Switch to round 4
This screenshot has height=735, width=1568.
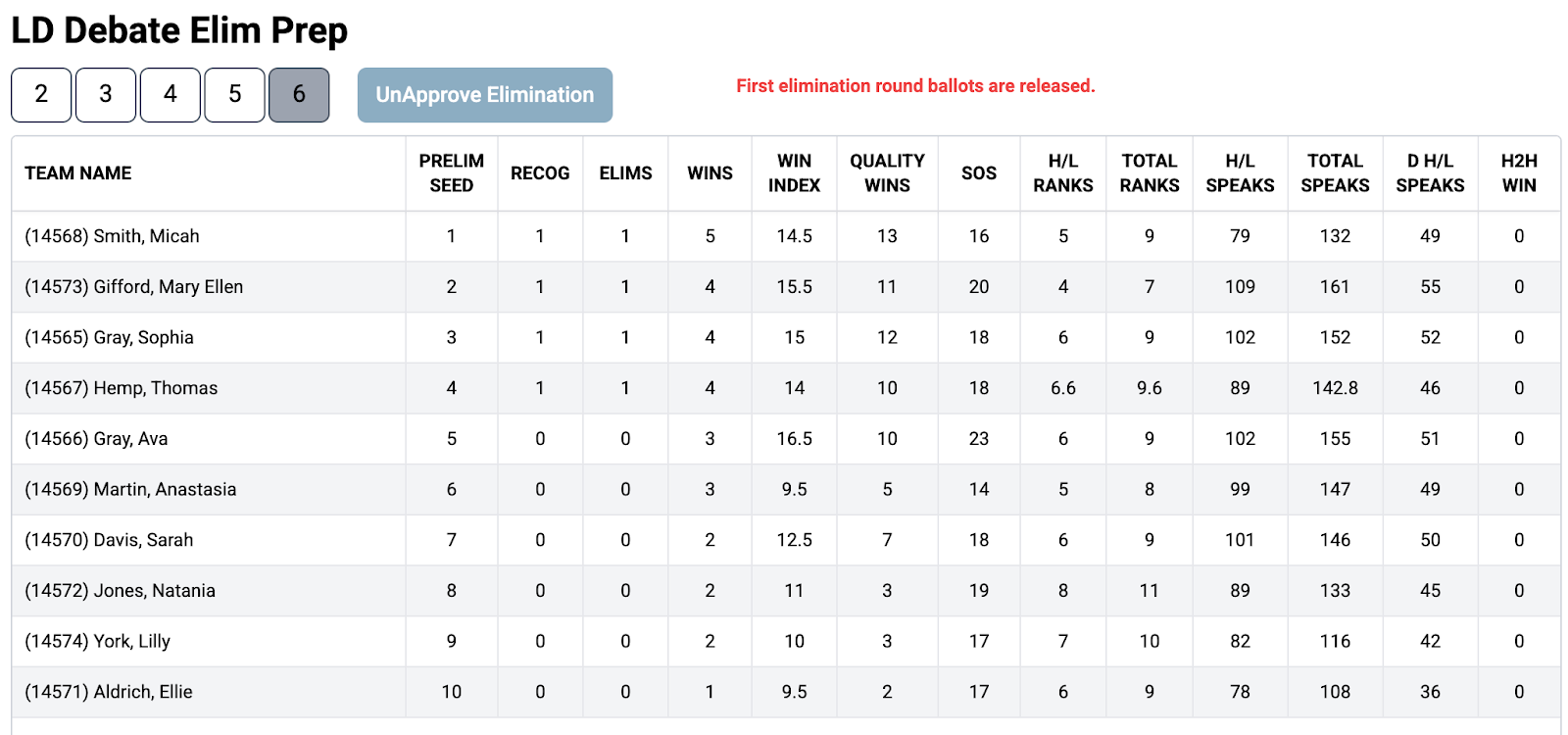171,94
